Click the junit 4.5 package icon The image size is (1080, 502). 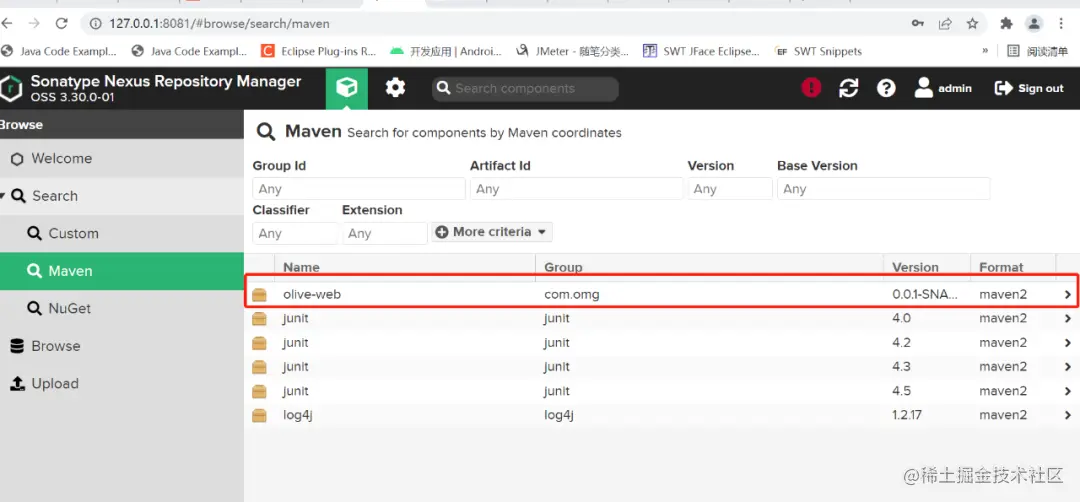[259, 391]
